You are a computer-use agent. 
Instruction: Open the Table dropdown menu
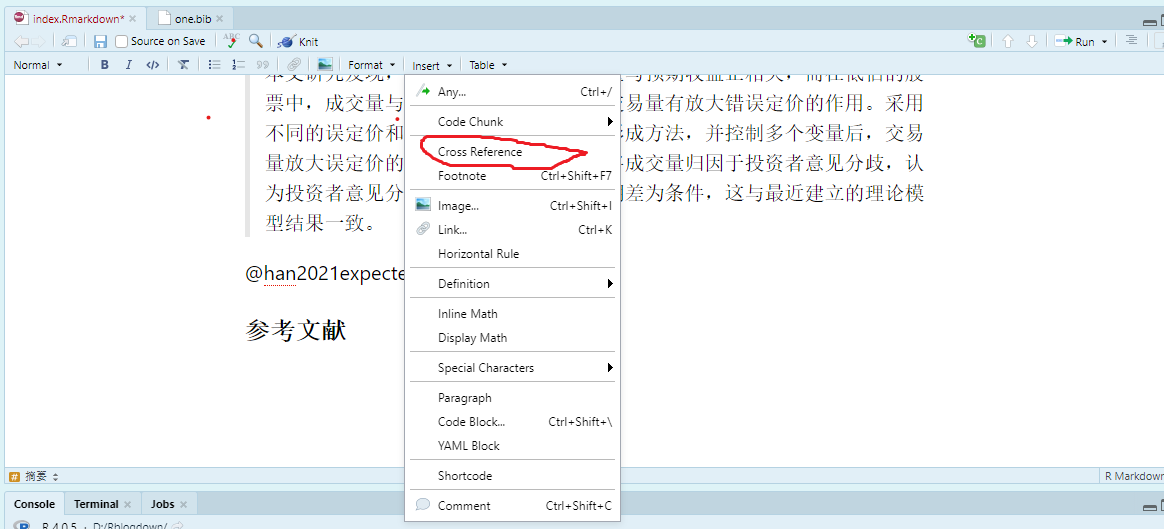click(488, 65)
